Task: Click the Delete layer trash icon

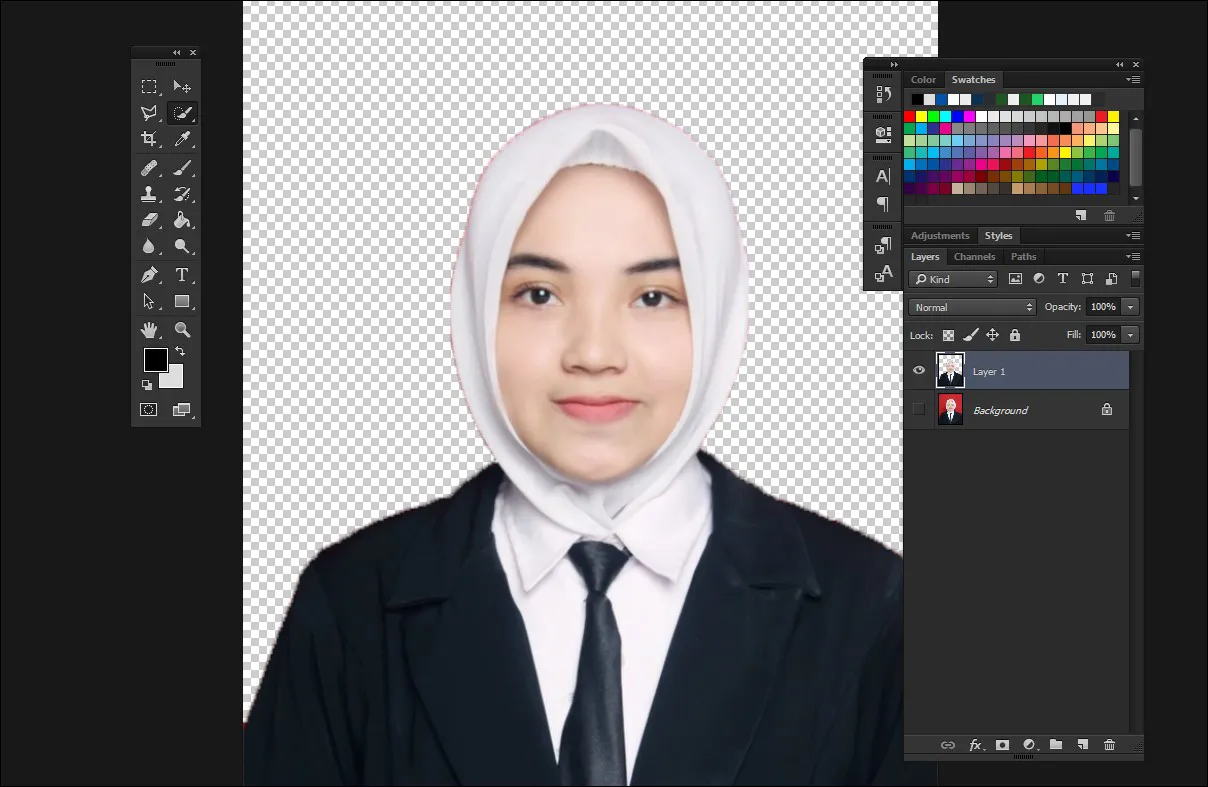Action: [x=1109, y=745]
